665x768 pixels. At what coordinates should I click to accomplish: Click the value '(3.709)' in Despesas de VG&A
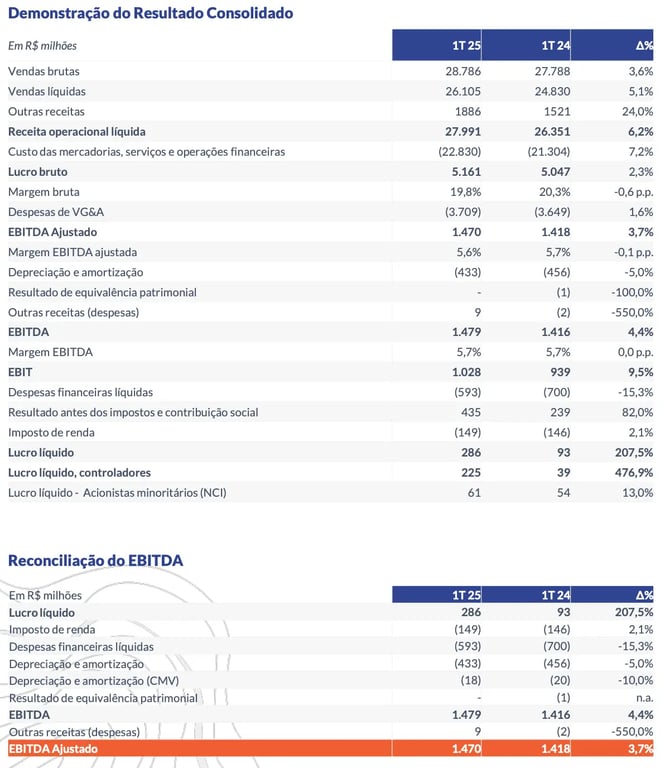click(463, 212)
